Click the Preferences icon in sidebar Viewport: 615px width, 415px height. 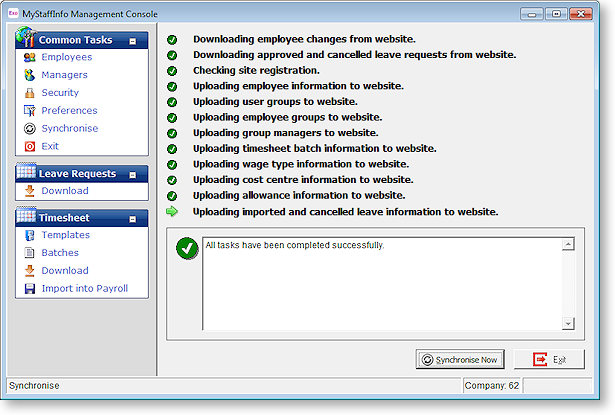pyautogui.click(x=30, y=111)
